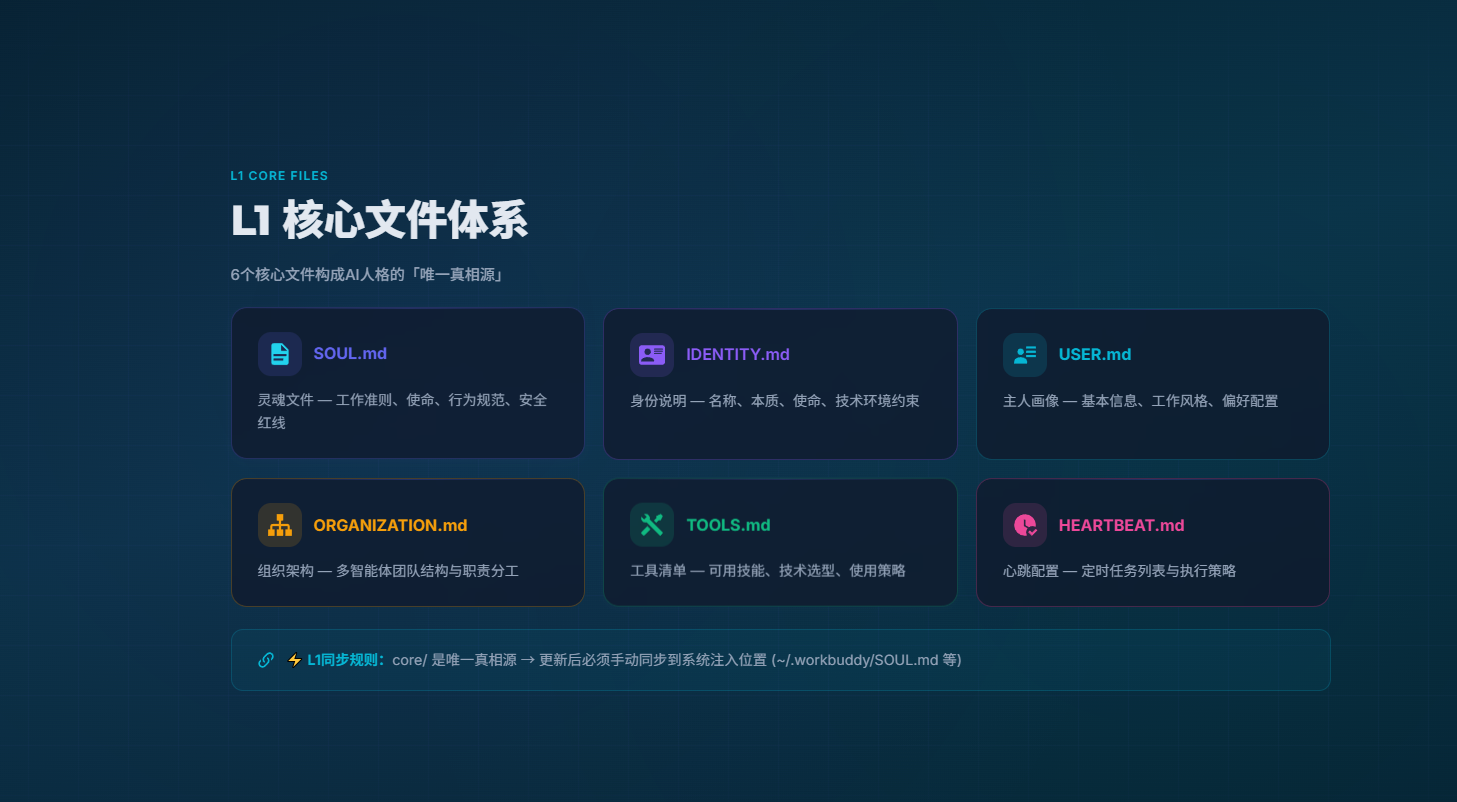Click the IDENTITY.md ID card icon
Image resolution: width=1457 pixels, height=802 pixels.
652,354
